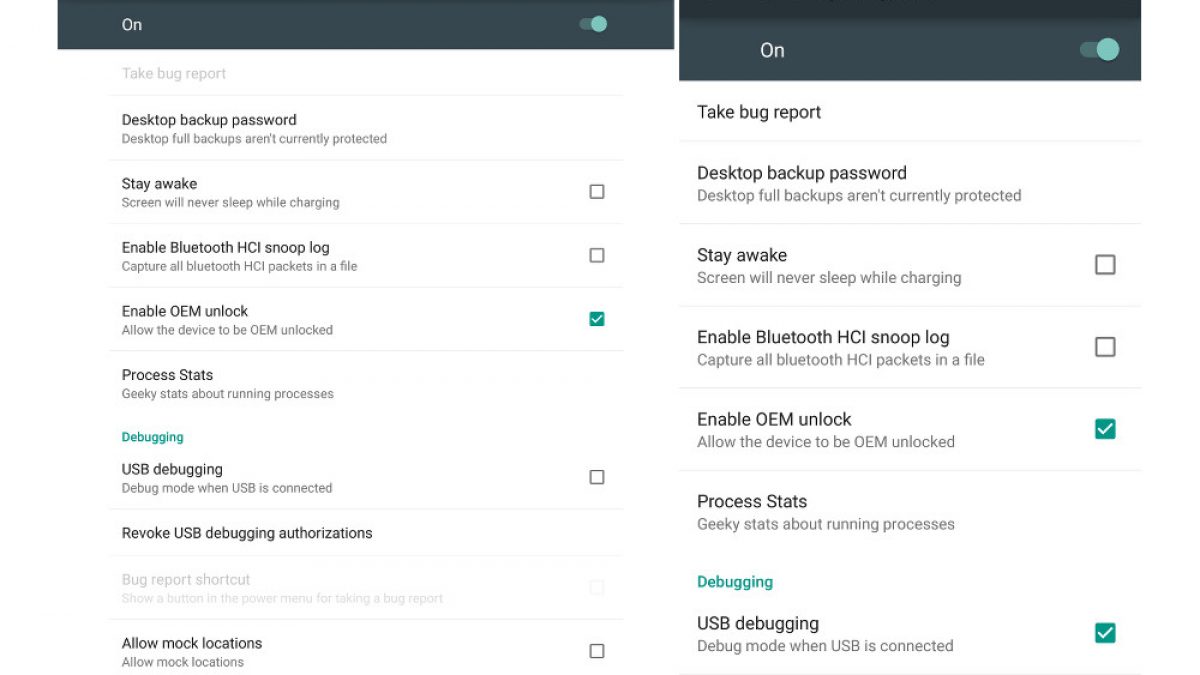Enable the unchecked USB debugging checkbox
Screen dimensions: 1200x675
point(597,478)
